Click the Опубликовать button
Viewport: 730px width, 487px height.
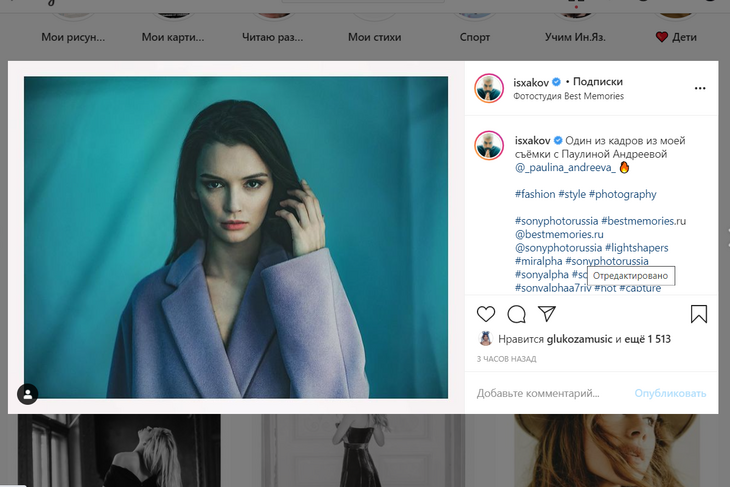[670, 393]
